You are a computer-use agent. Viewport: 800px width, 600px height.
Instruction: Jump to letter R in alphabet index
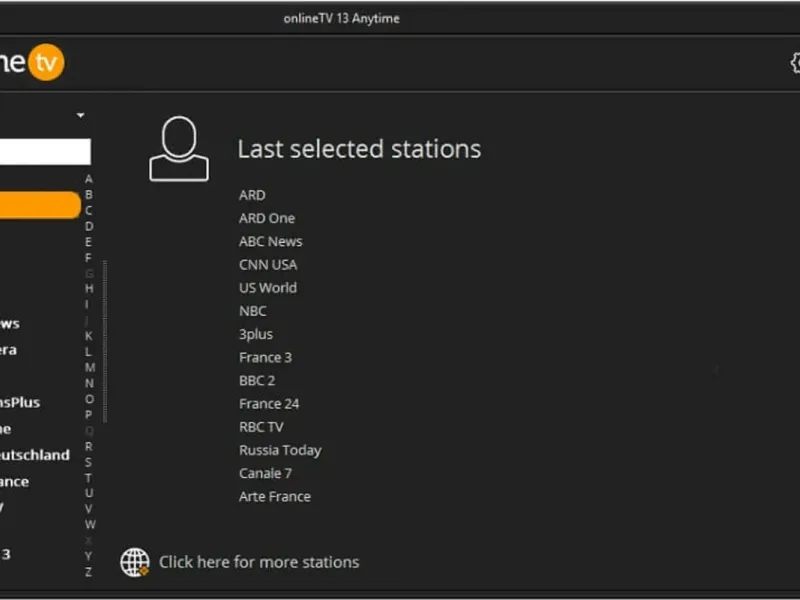[89, 447]
